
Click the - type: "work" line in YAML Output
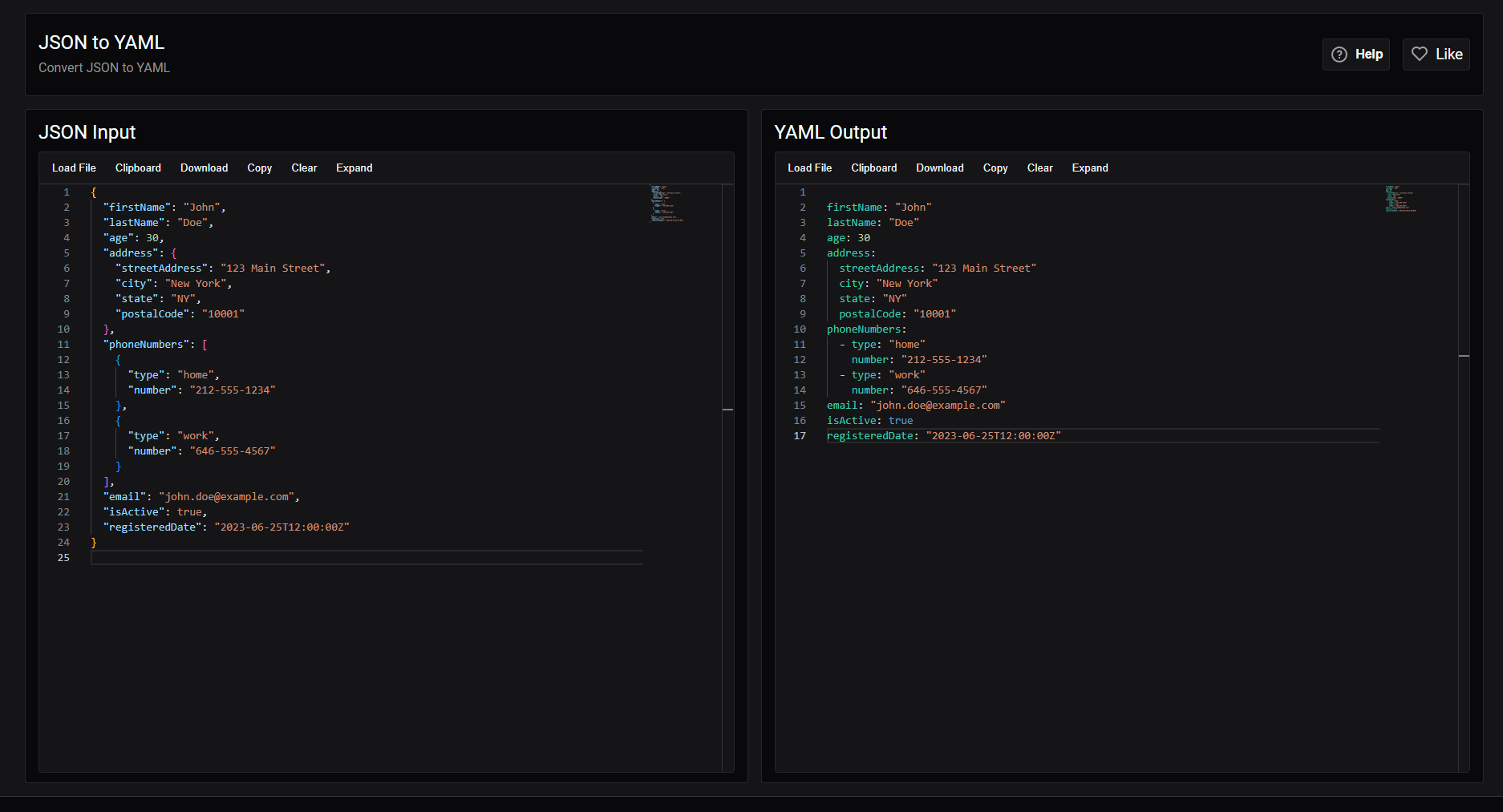[x=882, y=375]
